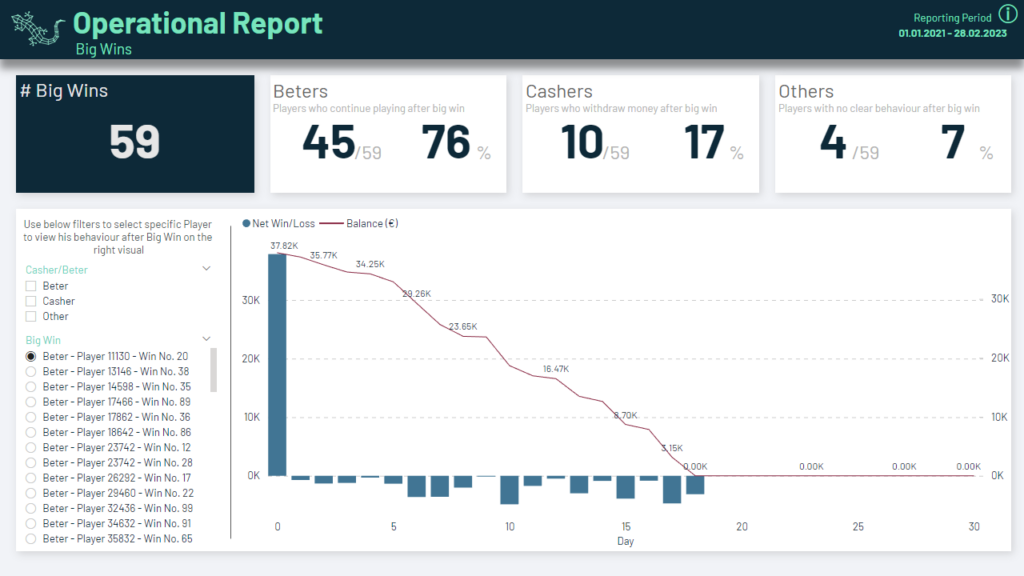
Task: Click the Beters 45/59 card
Action: (x=388, y=134)
